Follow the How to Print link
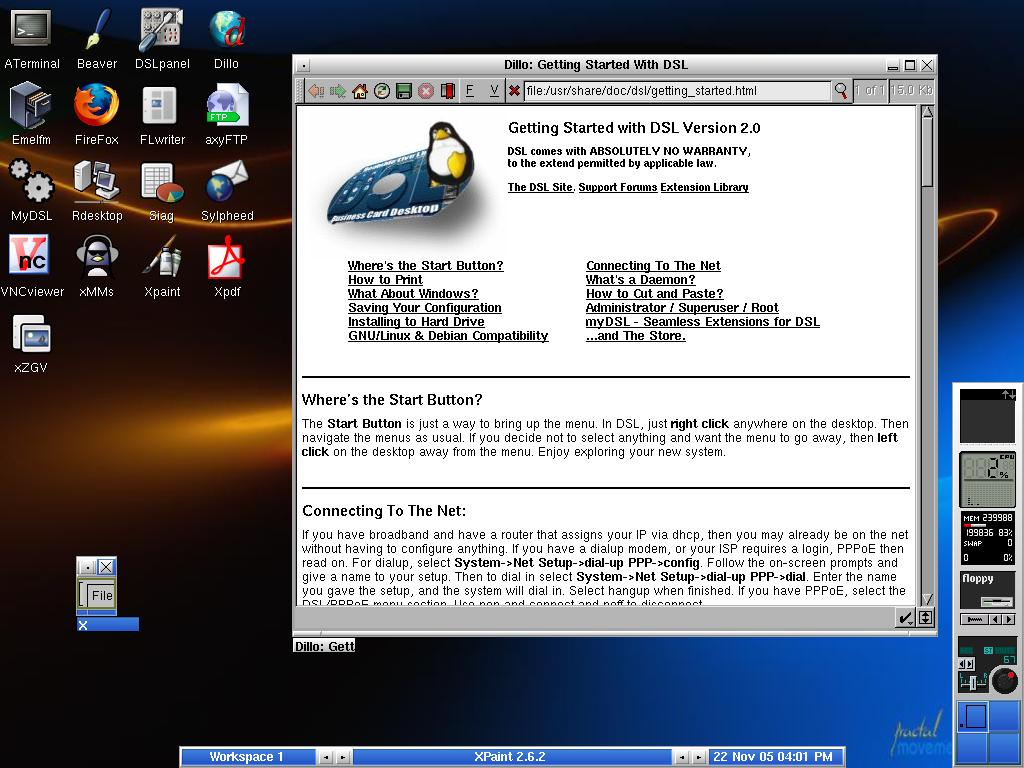This screenshot has height=768, width=1024. (385, 280)
